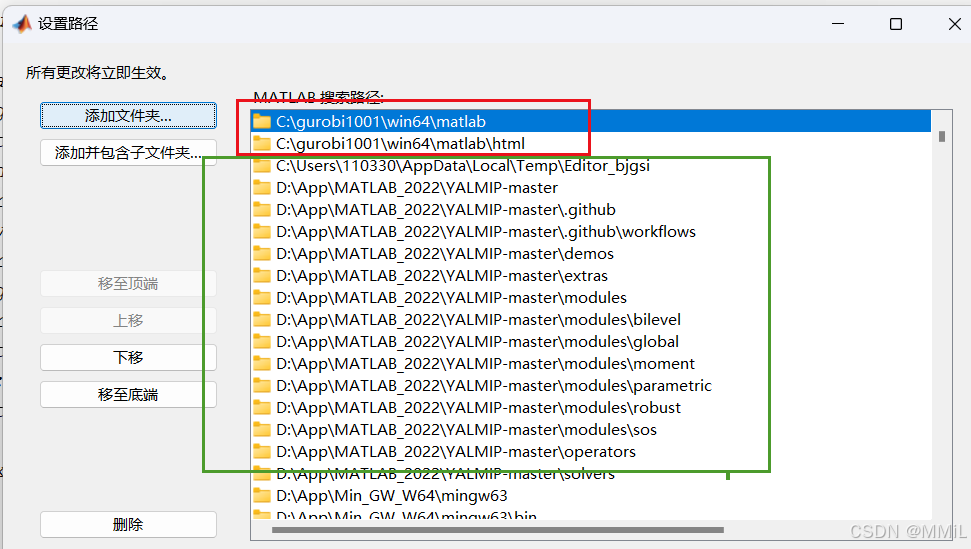Screen dimensions: 971x549
Task: Select the YALMIP-master\operators path
Action: [x=456, y=451]
